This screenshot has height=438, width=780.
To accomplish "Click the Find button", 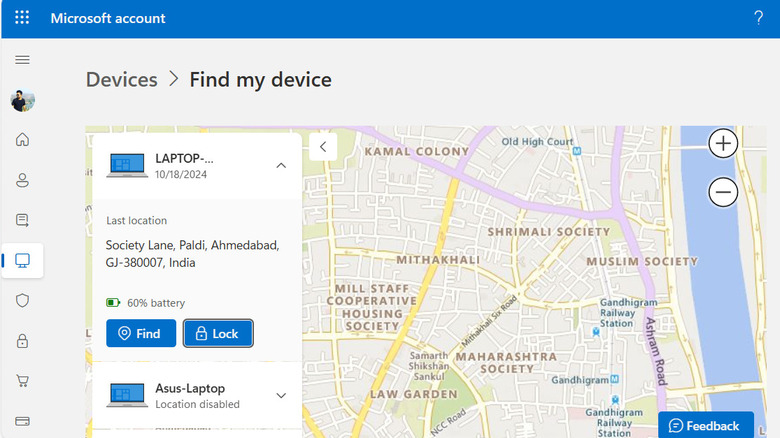I will 141,333.
